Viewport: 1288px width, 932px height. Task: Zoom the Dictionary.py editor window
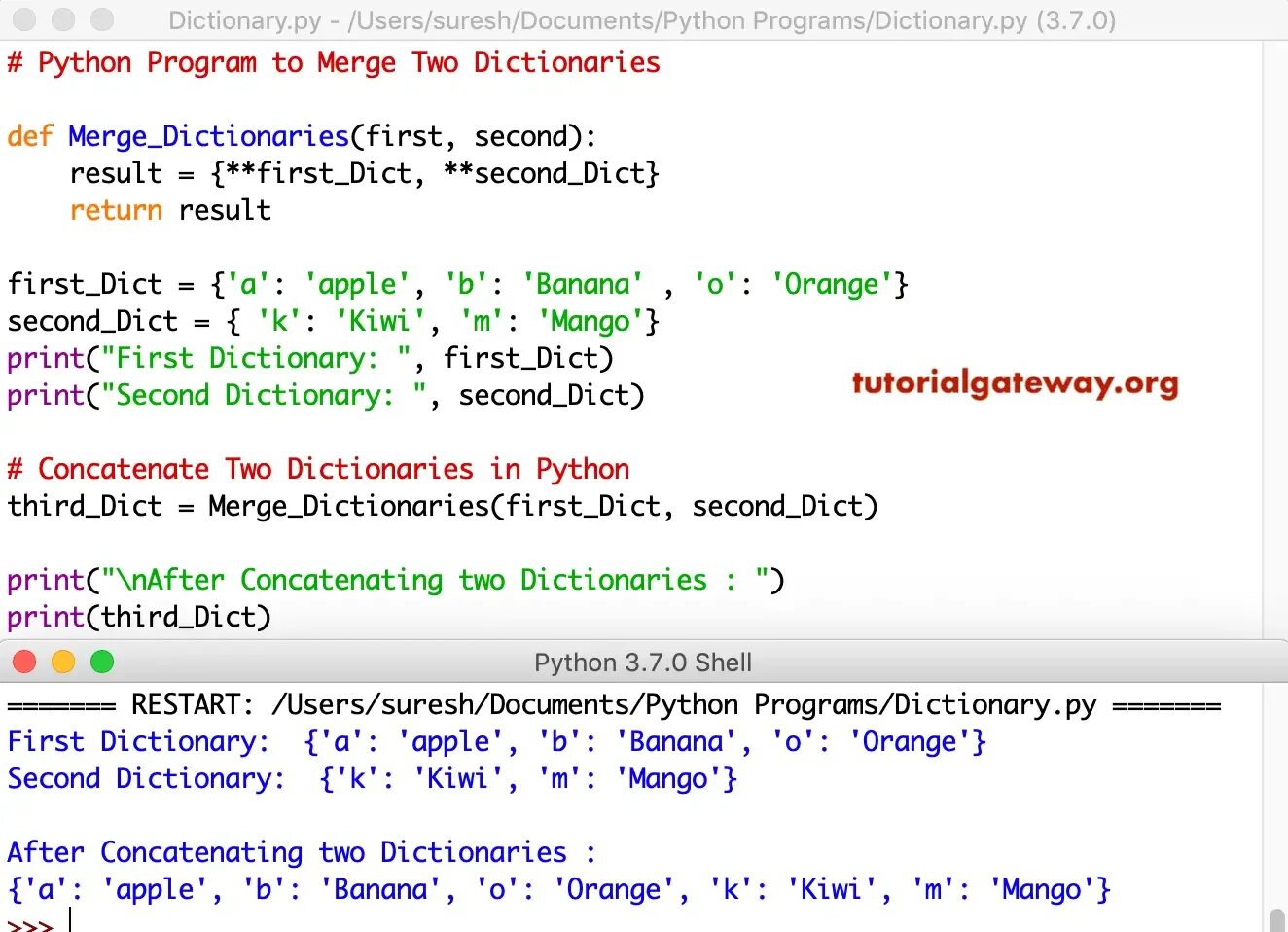(x=101, y=19)
